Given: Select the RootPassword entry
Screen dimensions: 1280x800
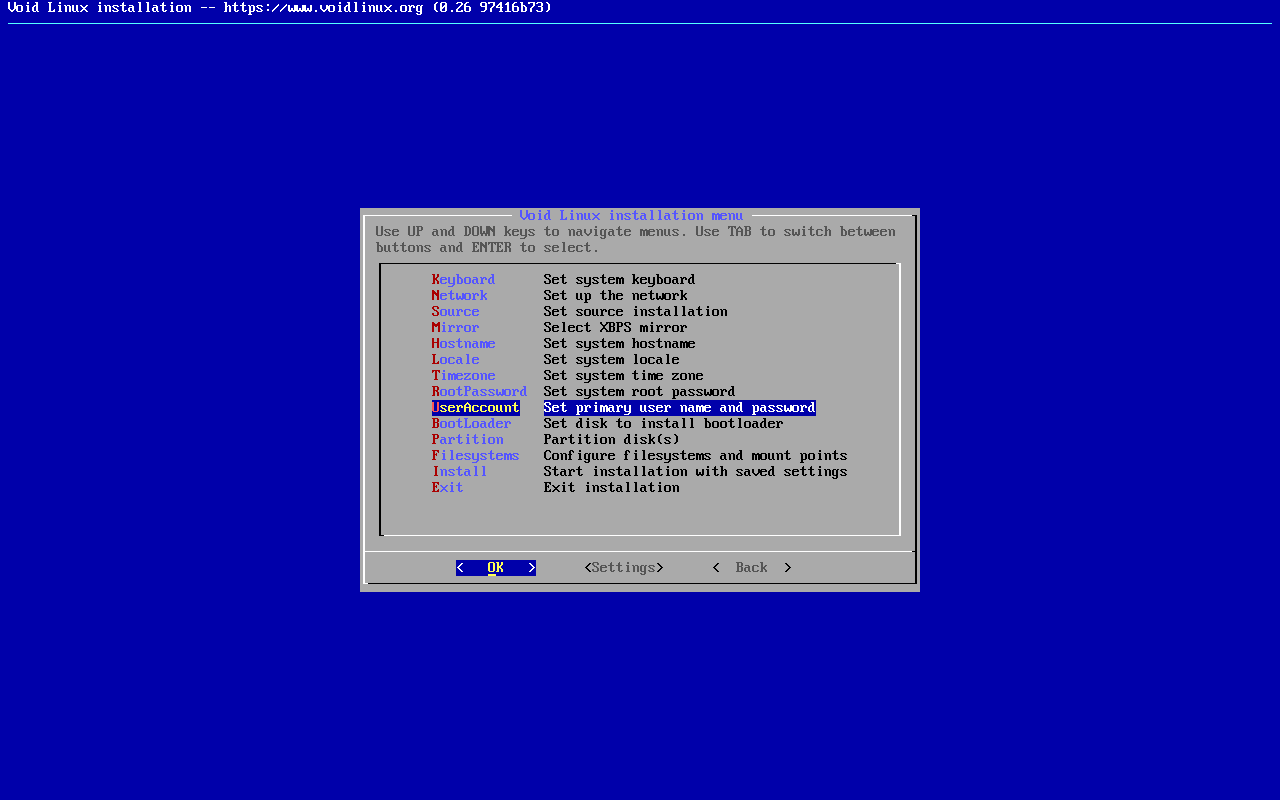Looking at the screenshot, I should (479, 392).
